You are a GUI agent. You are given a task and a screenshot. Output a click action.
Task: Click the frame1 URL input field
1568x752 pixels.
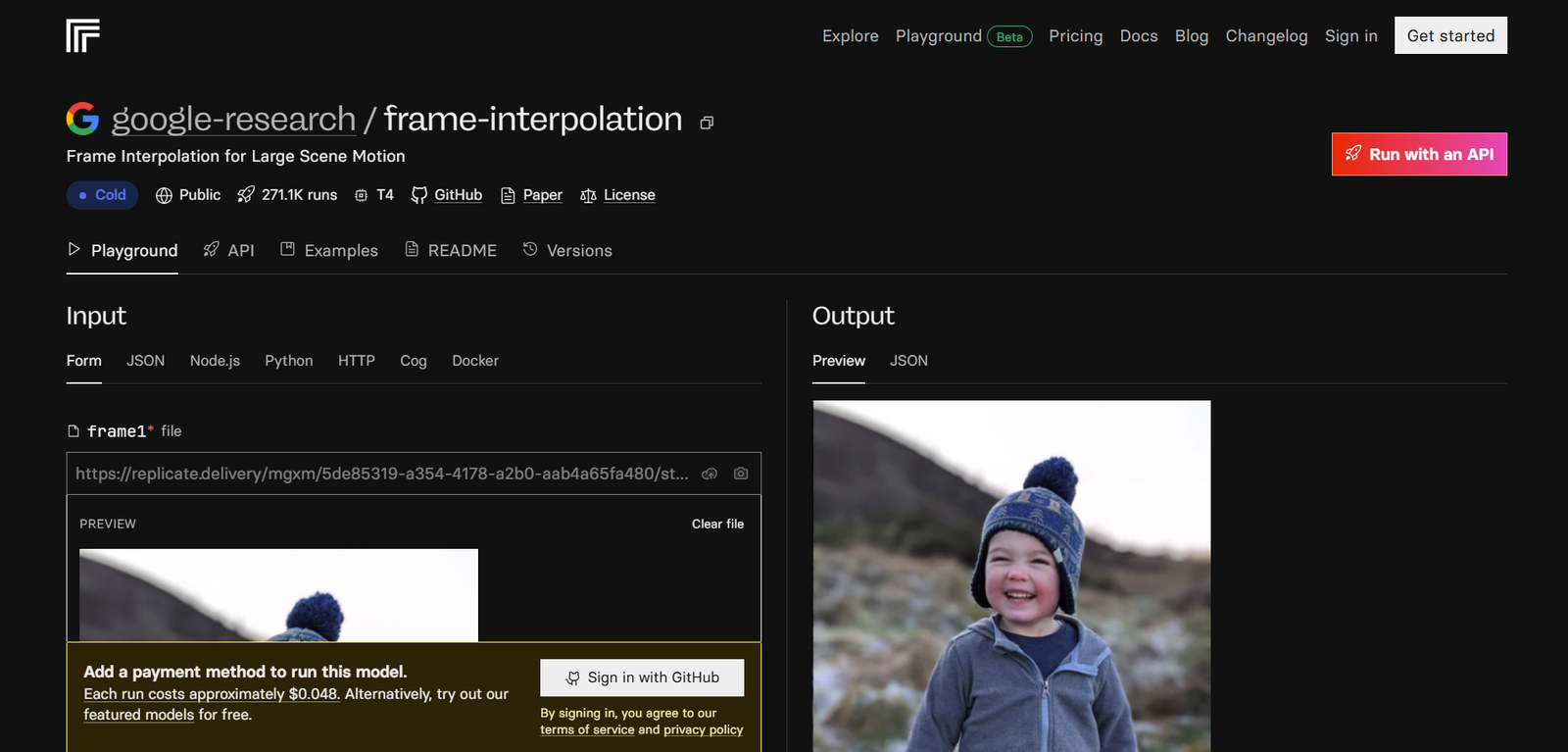click(x=382, y=474)
